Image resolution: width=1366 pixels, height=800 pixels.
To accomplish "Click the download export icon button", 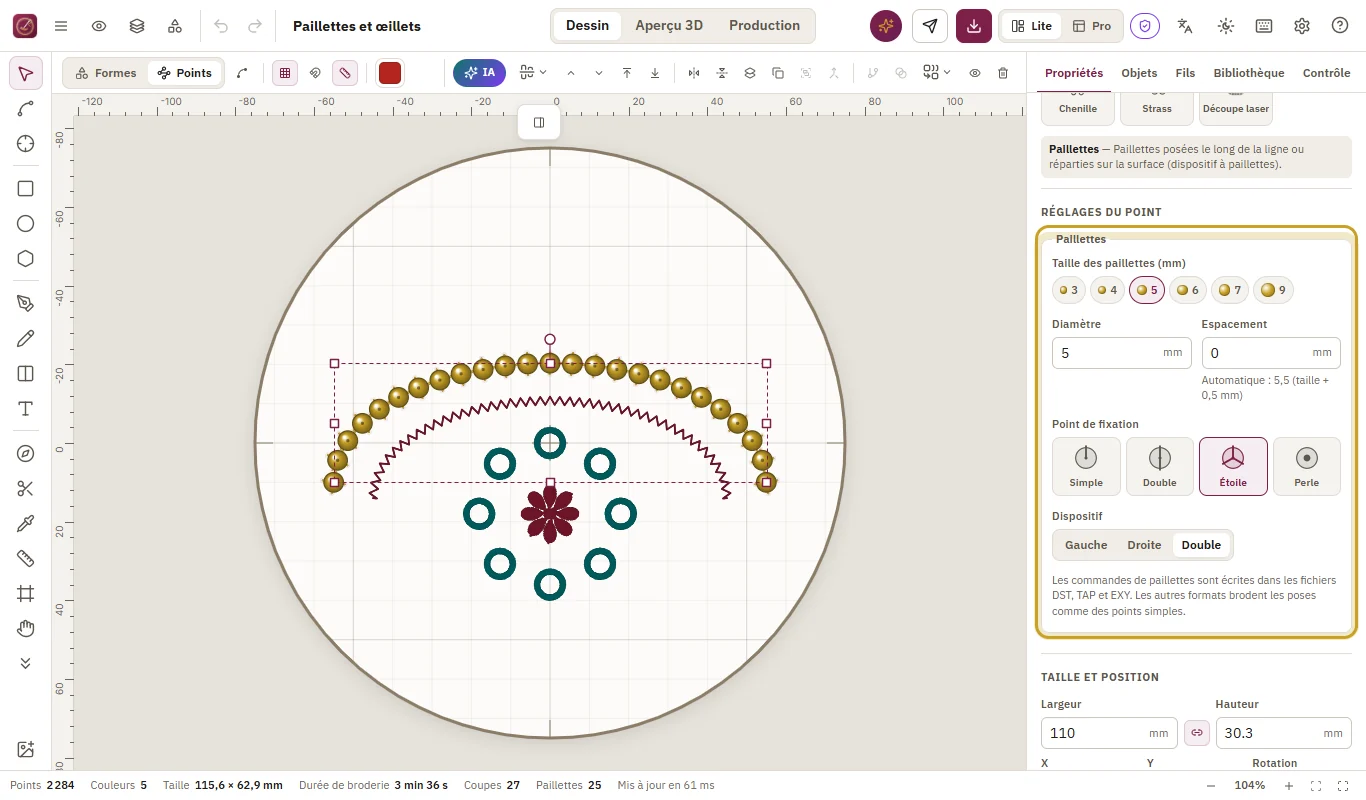I will (x=974, y=26).
